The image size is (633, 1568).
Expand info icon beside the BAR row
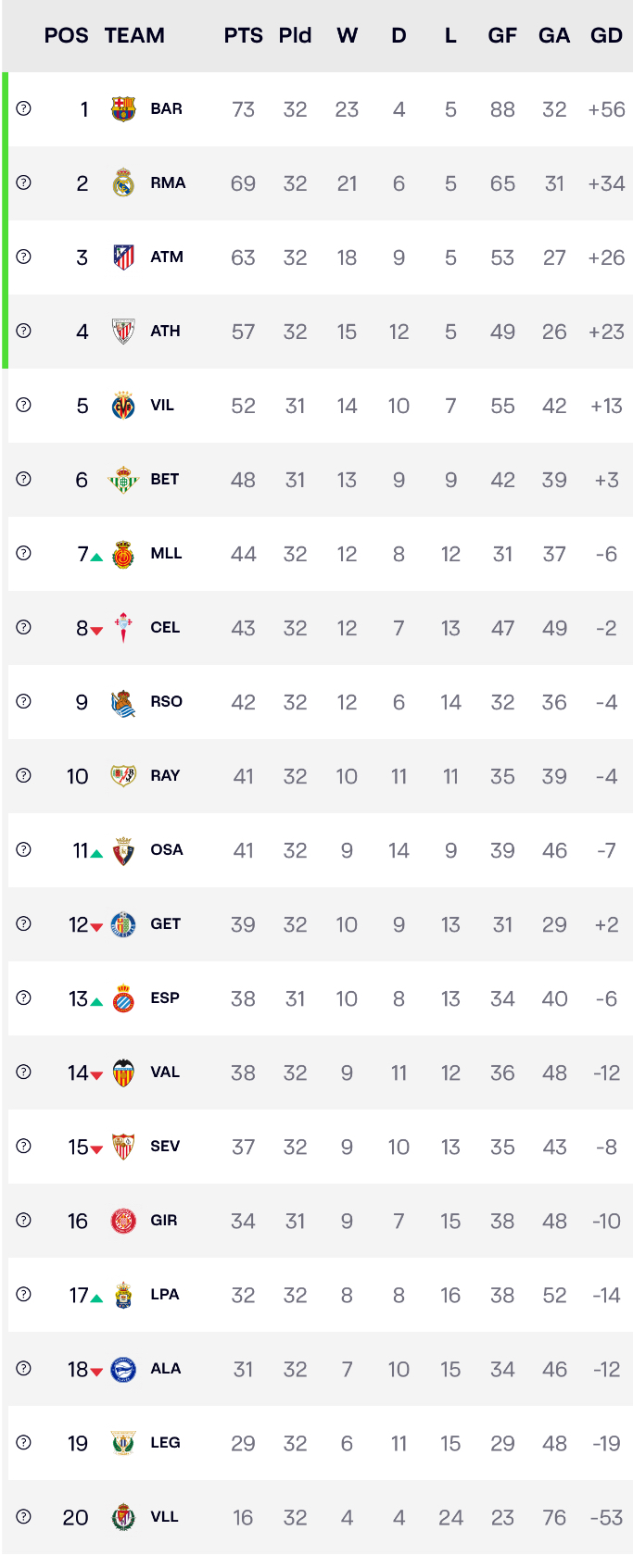pyautogui.click(x=24, y=108)
